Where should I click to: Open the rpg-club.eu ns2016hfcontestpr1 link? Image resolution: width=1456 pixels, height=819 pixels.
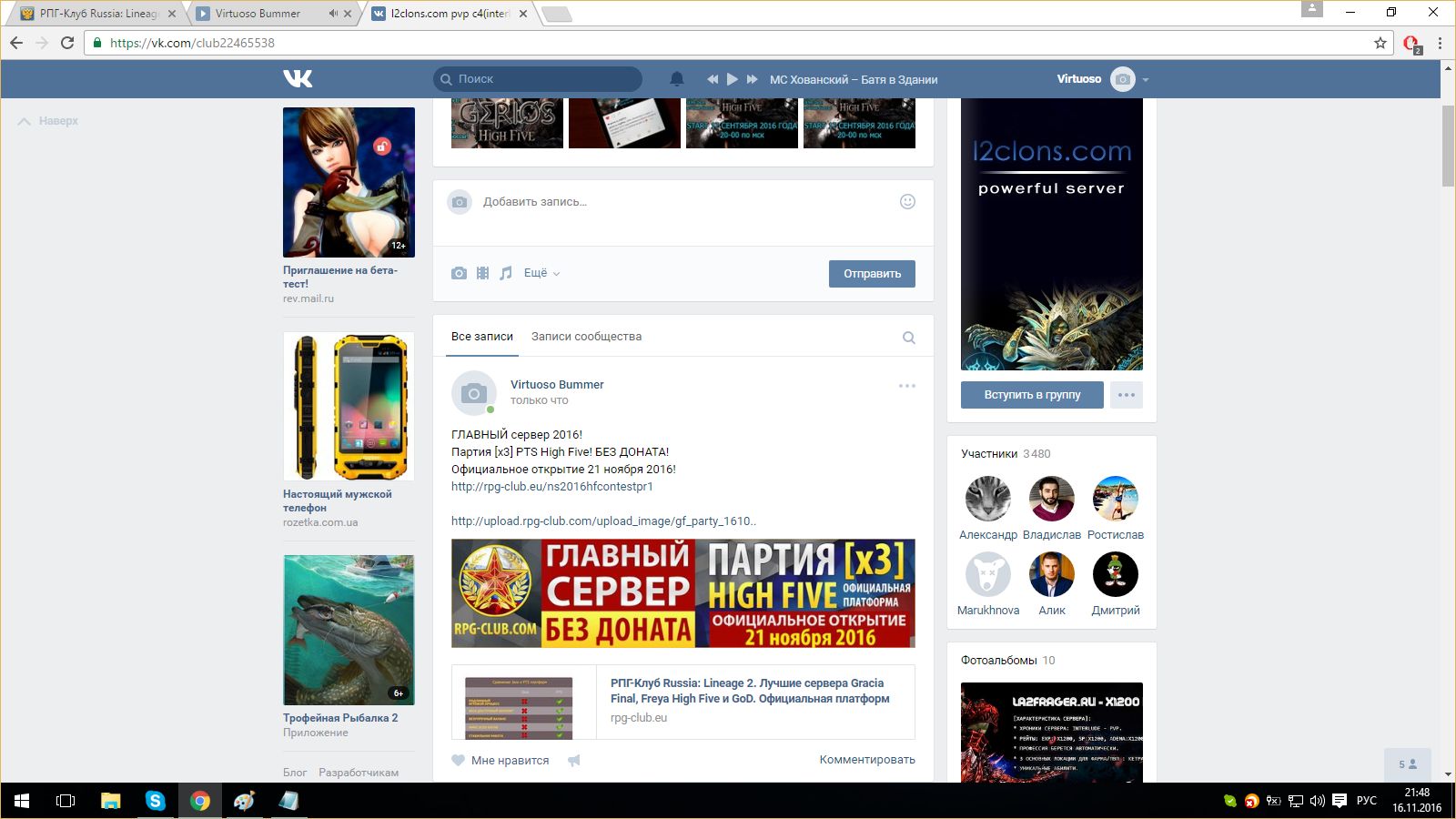click(552, 487)
